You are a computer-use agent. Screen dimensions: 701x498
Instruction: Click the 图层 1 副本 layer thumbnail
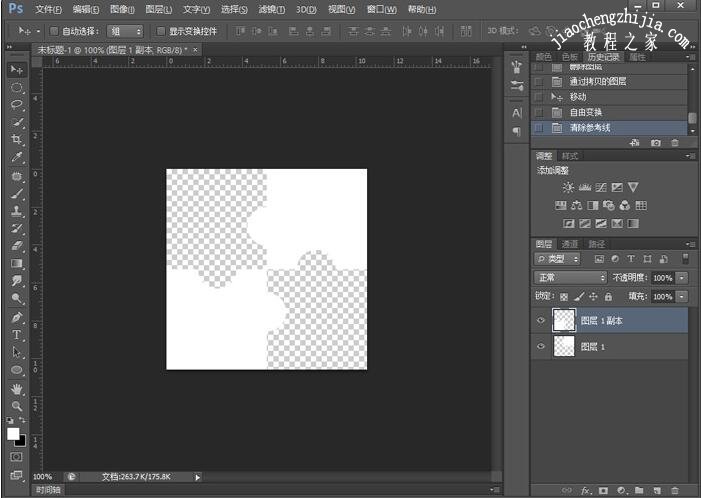(564, 320)
